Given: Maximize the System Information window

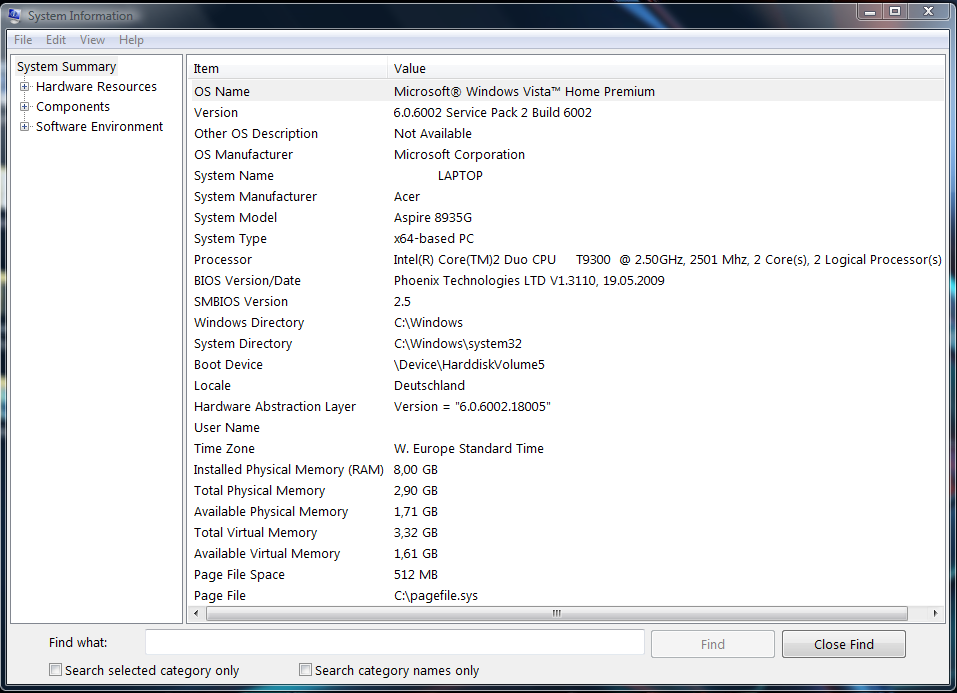Looking at the screenshot, I should tap(895, 11).
